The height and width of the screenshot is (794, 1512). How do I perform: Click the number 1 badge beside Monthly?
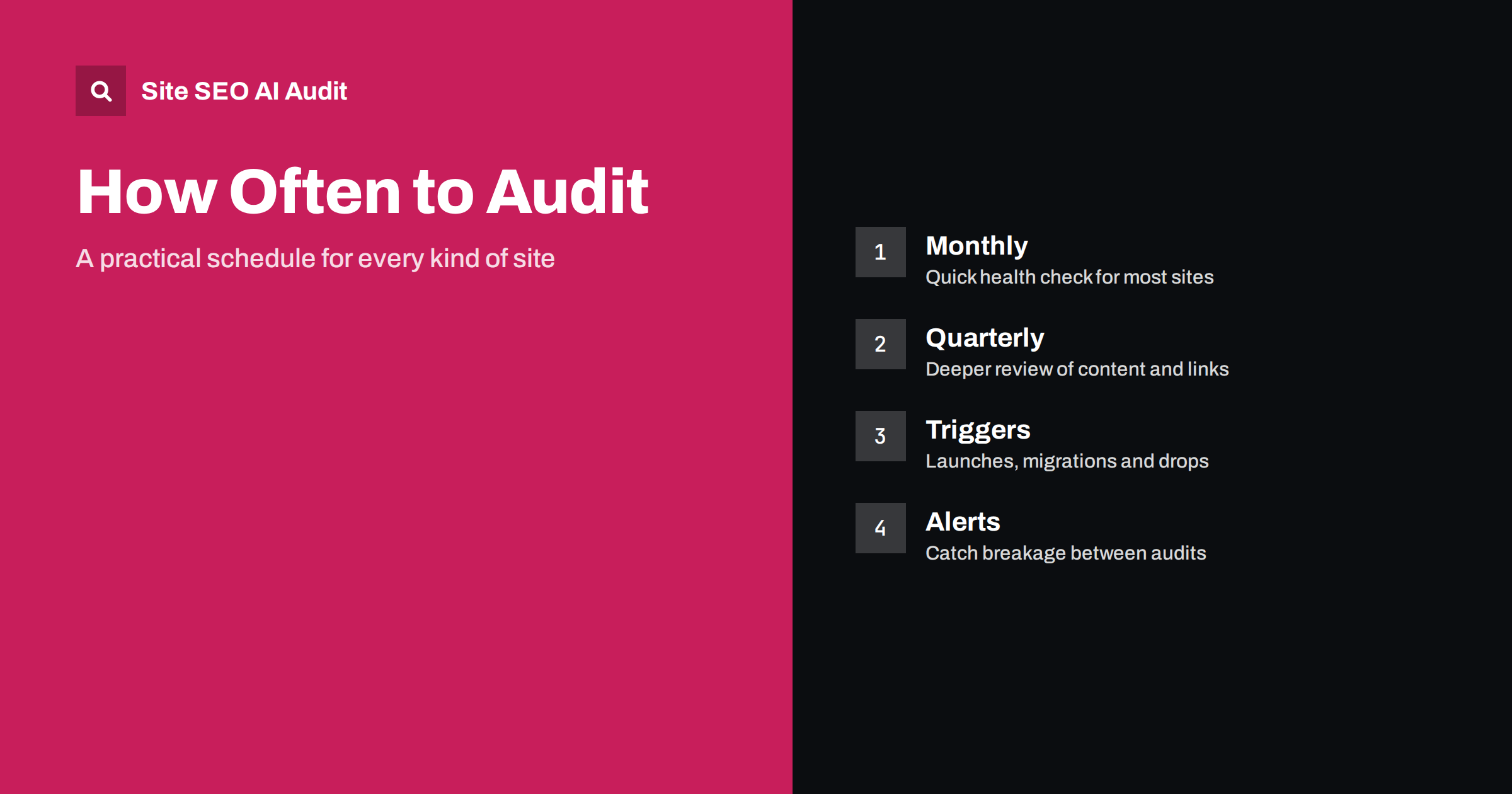pos(880,252)
